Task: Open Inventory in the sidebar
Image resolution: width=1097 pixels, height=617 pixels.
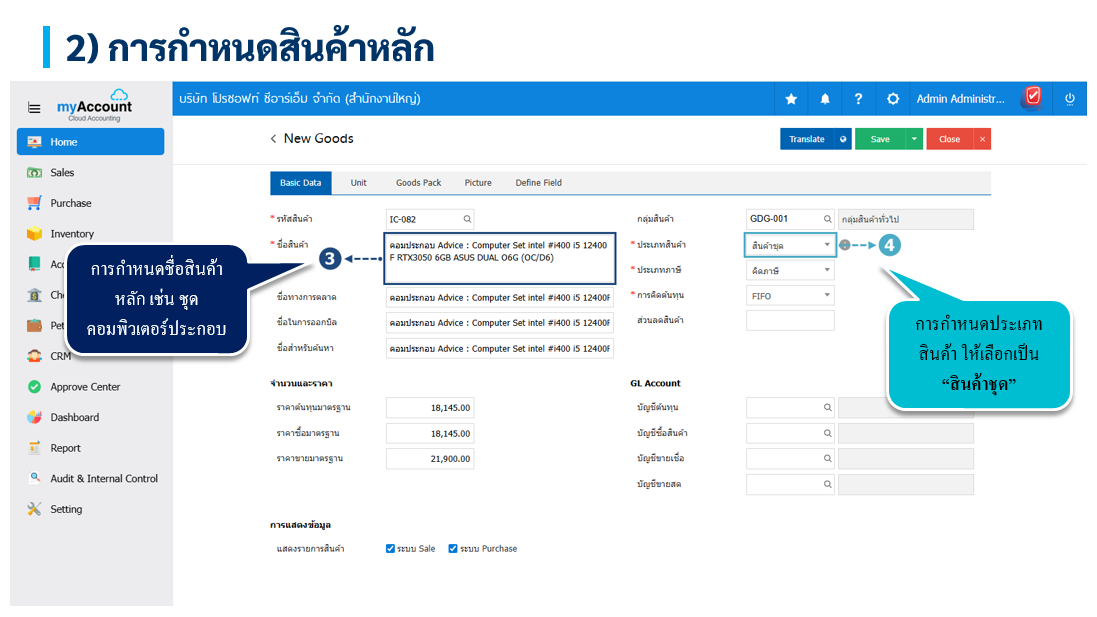Action: click(72, 234)
